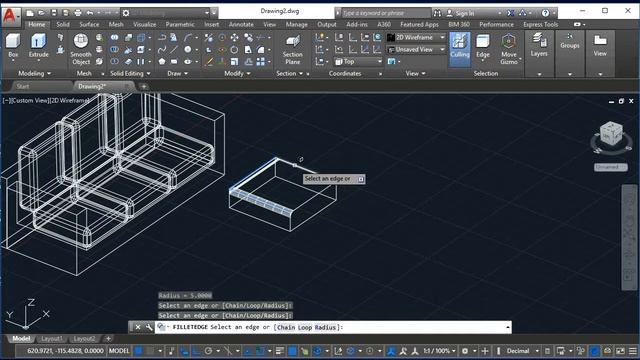The width and height of the screenshot is (640, 360).
Task: Expand the Modeling panel
Action: point(34,73)
